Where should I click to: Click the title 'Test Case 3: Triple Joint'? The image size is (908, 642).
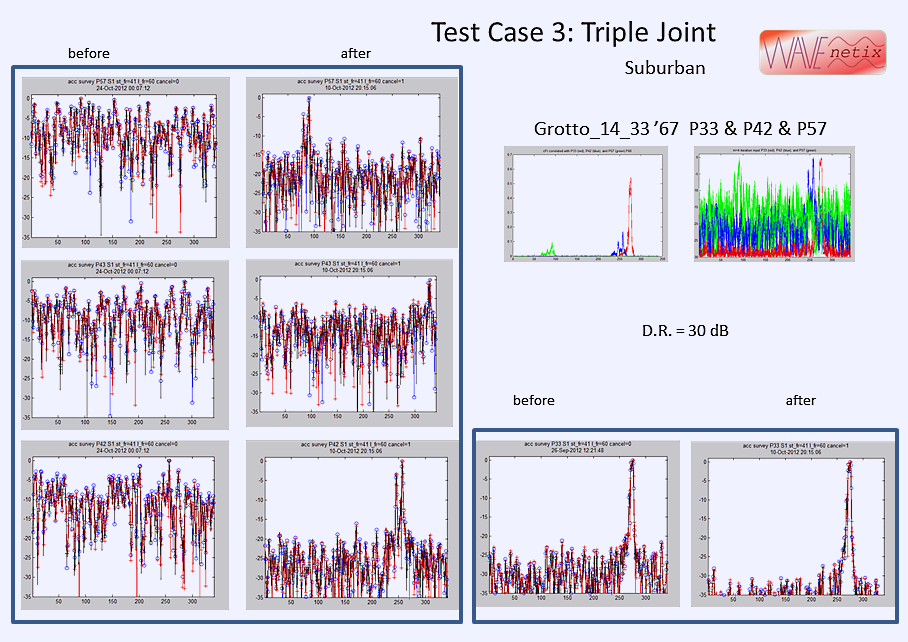pyautogui.click(x=573, y=32)
